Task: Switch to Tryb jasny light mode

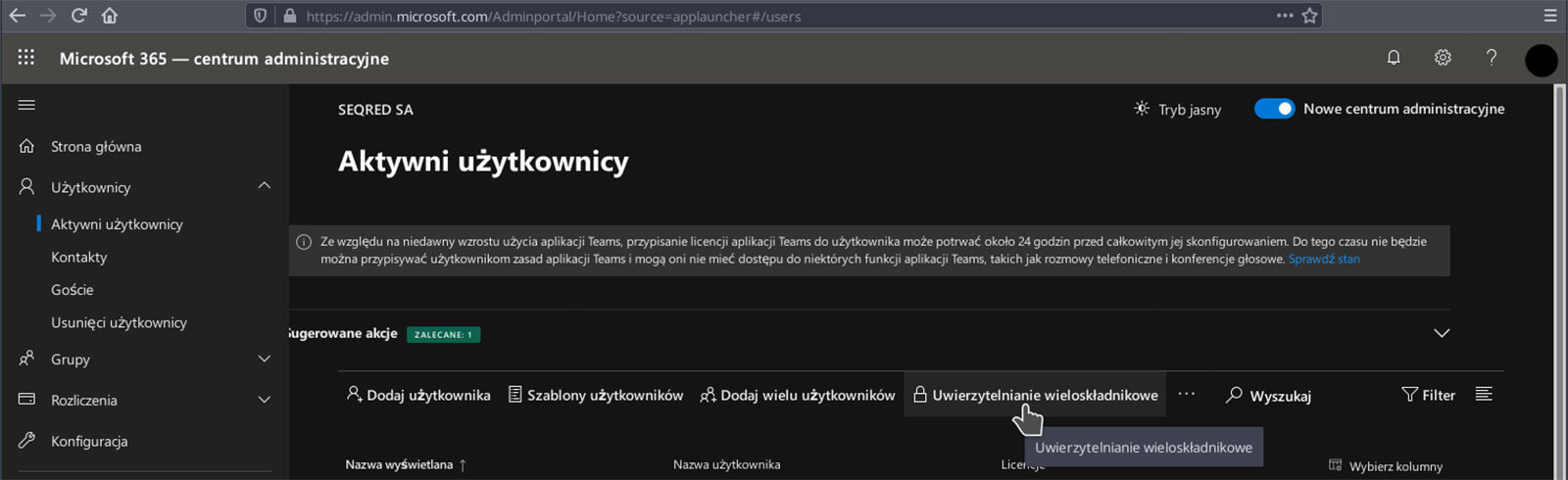Action: pos(1178,110)
